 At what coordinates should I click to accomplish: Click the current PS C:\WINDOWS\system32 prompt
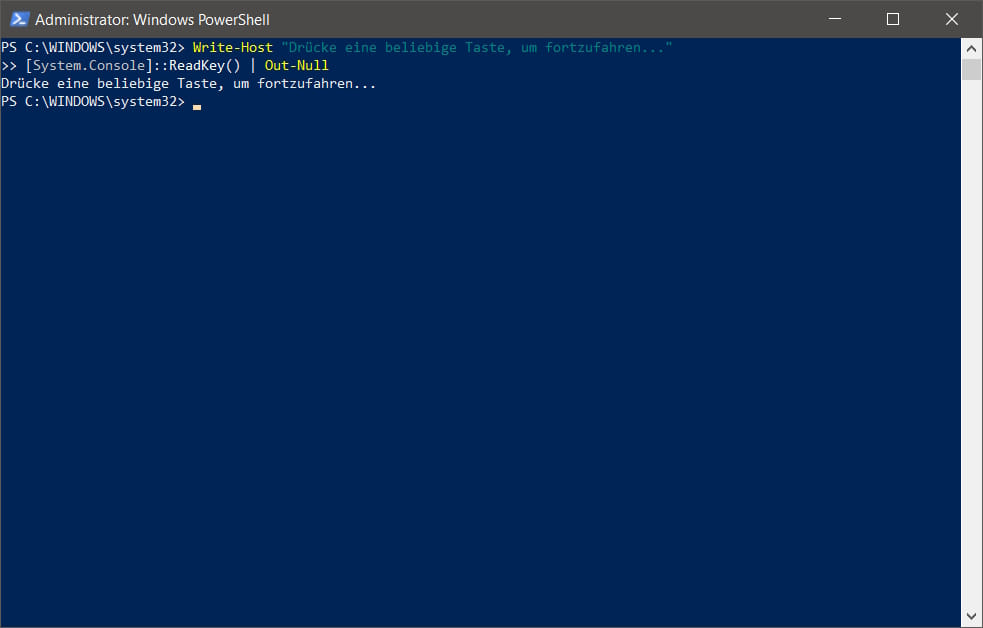tap(90, 101)
